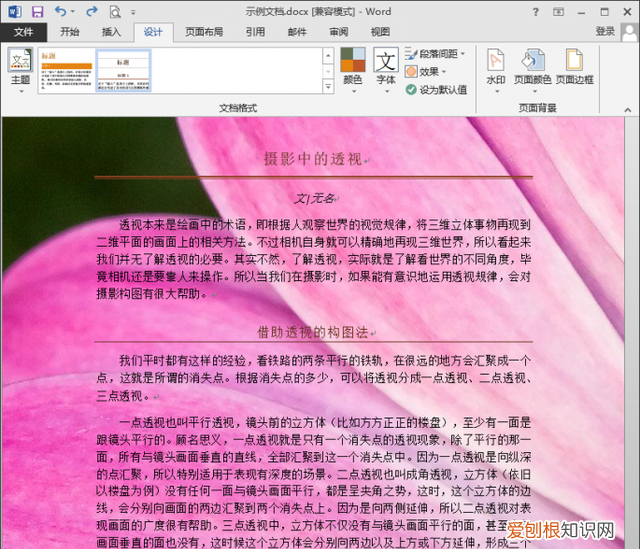640x549 pixels.
Task: Move down one row in style gallery
Action: click(x=328, y=71)
